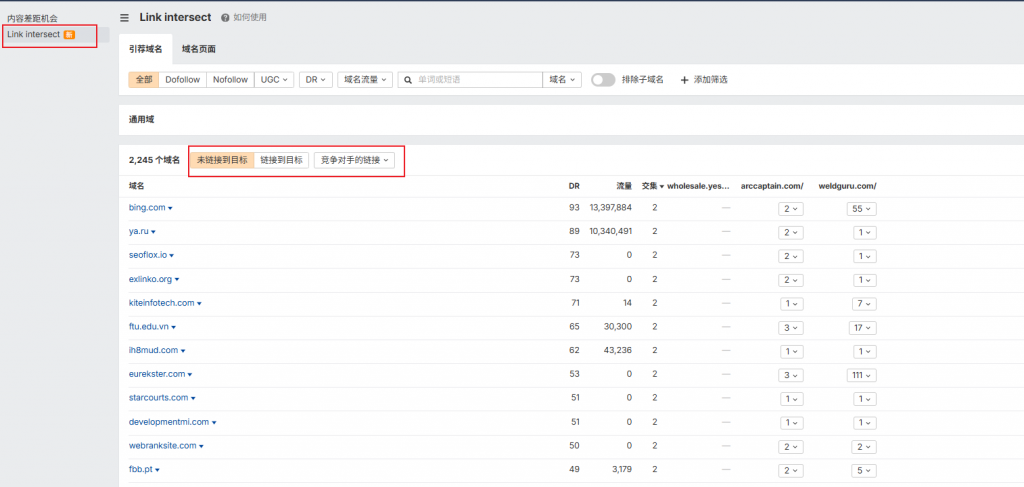Click the sort arrow on 交集 column
The image size is (1024, 487).
point(662,186)
